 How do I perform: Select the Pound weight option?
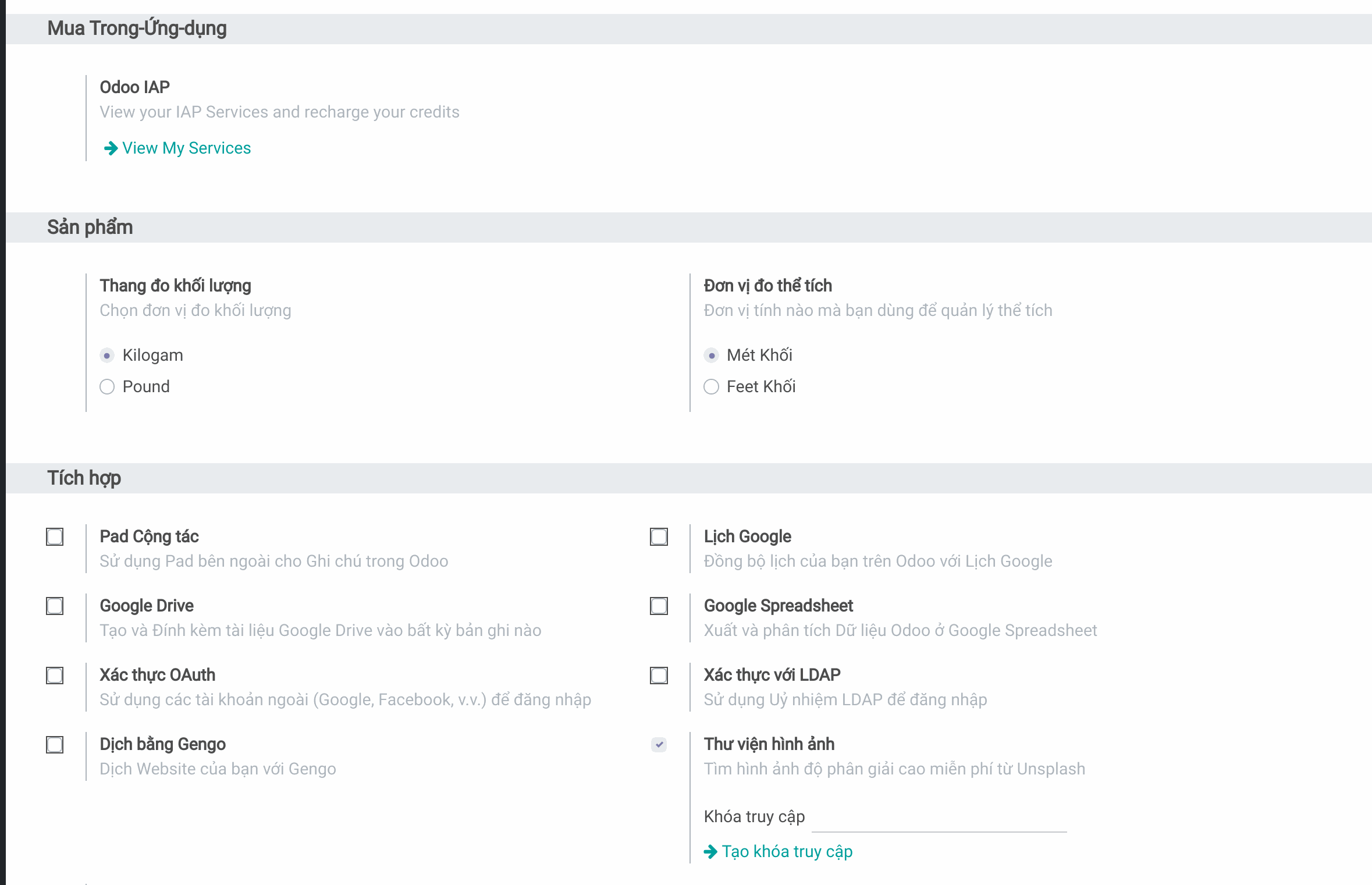tap(107, 387)
